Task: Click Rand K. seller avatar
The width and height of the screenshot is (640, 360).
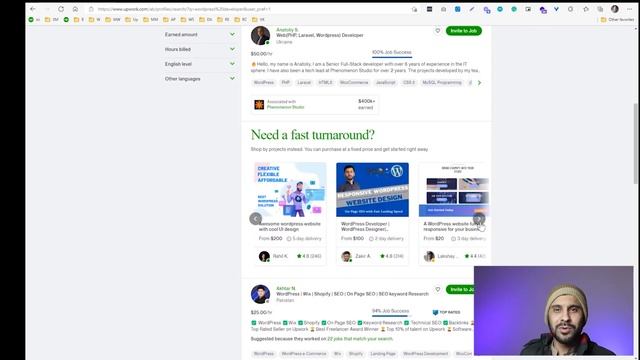Action: 264,256
